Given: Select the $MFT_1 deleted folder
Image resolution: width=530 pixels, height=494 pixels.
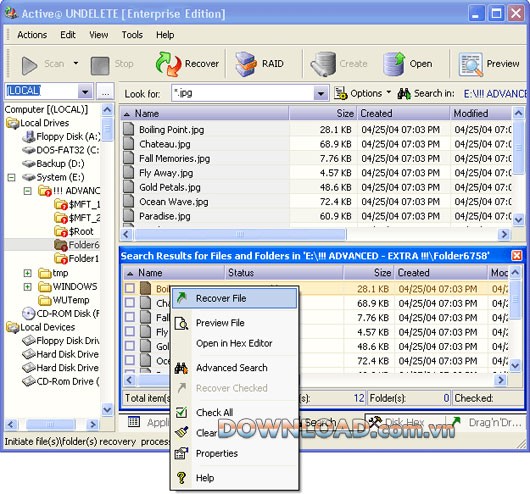Looking at the screenshot, I should click(77, 204).
